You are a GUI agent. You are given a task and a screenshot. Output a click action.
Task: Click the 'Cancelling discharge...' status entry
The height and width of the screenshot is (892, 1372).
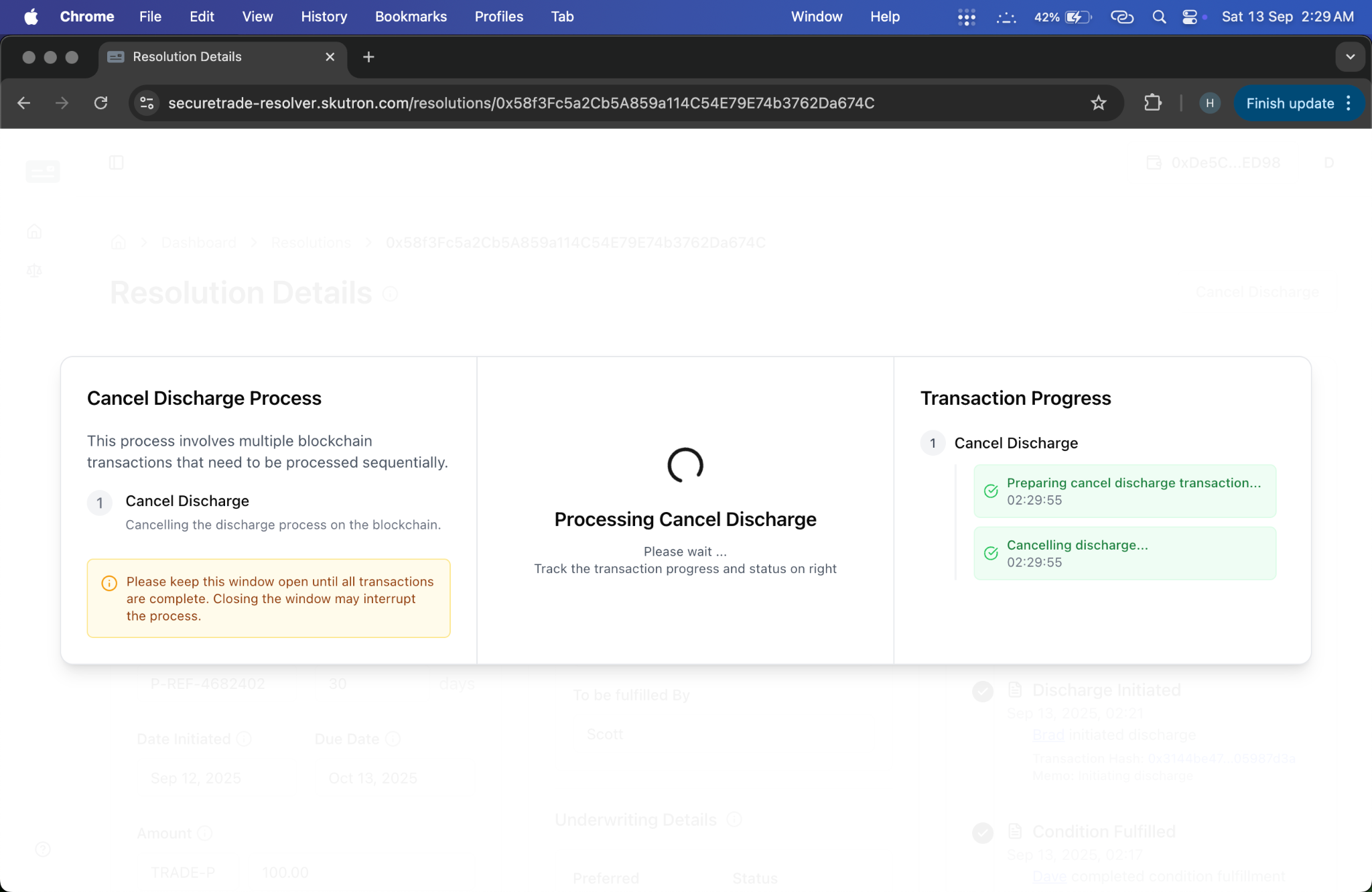1125,553
